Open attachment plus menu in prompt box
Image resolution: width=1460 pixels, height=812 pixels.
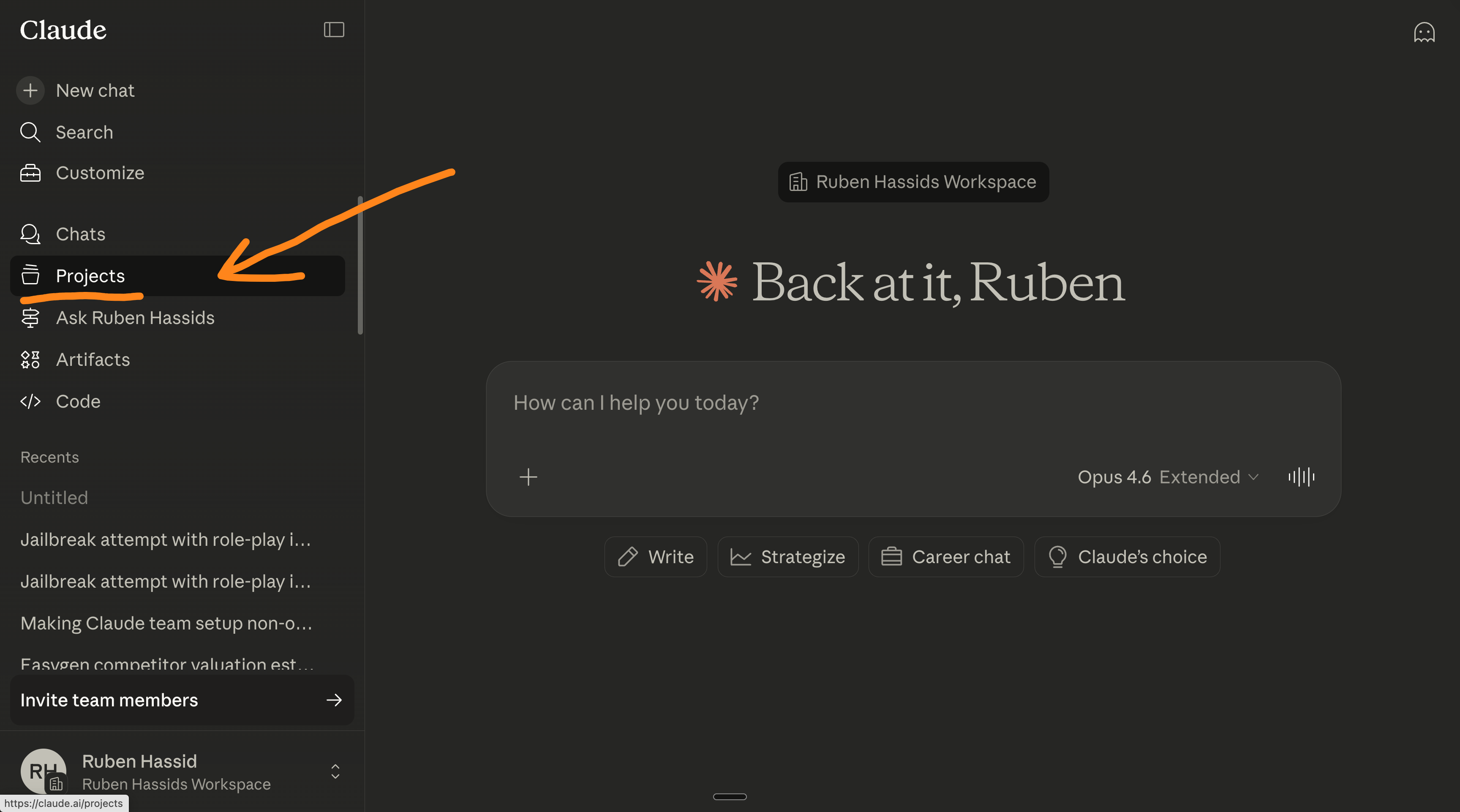[528, 477]
